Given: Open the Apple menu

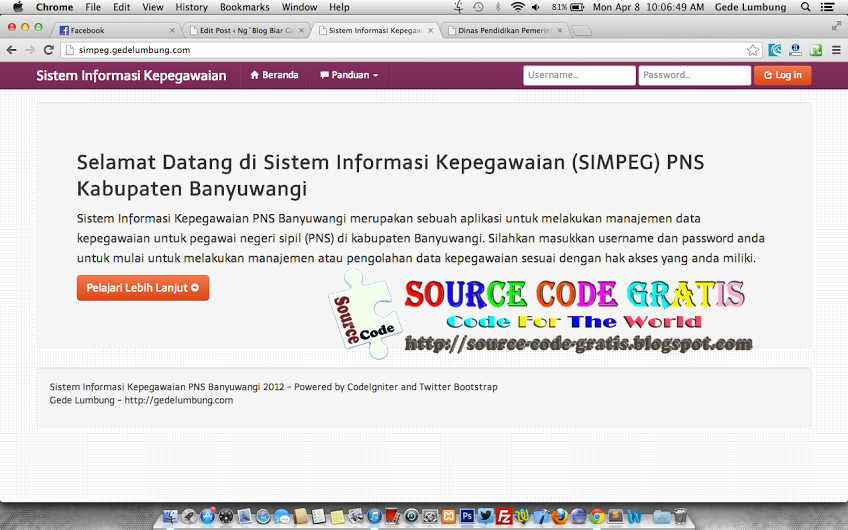Looking at the screenshot, I should point(18,7).
